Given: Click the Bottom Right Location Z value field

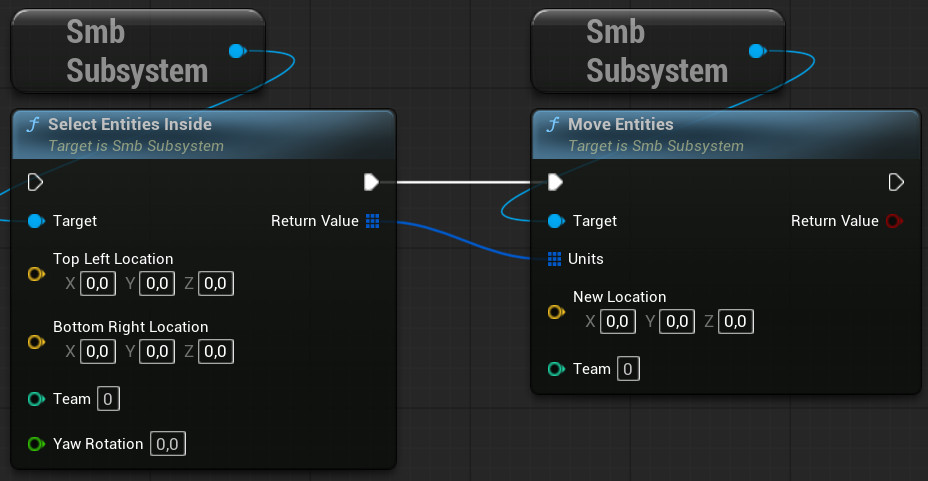Looking at the screenshot, I should point(216,352).
